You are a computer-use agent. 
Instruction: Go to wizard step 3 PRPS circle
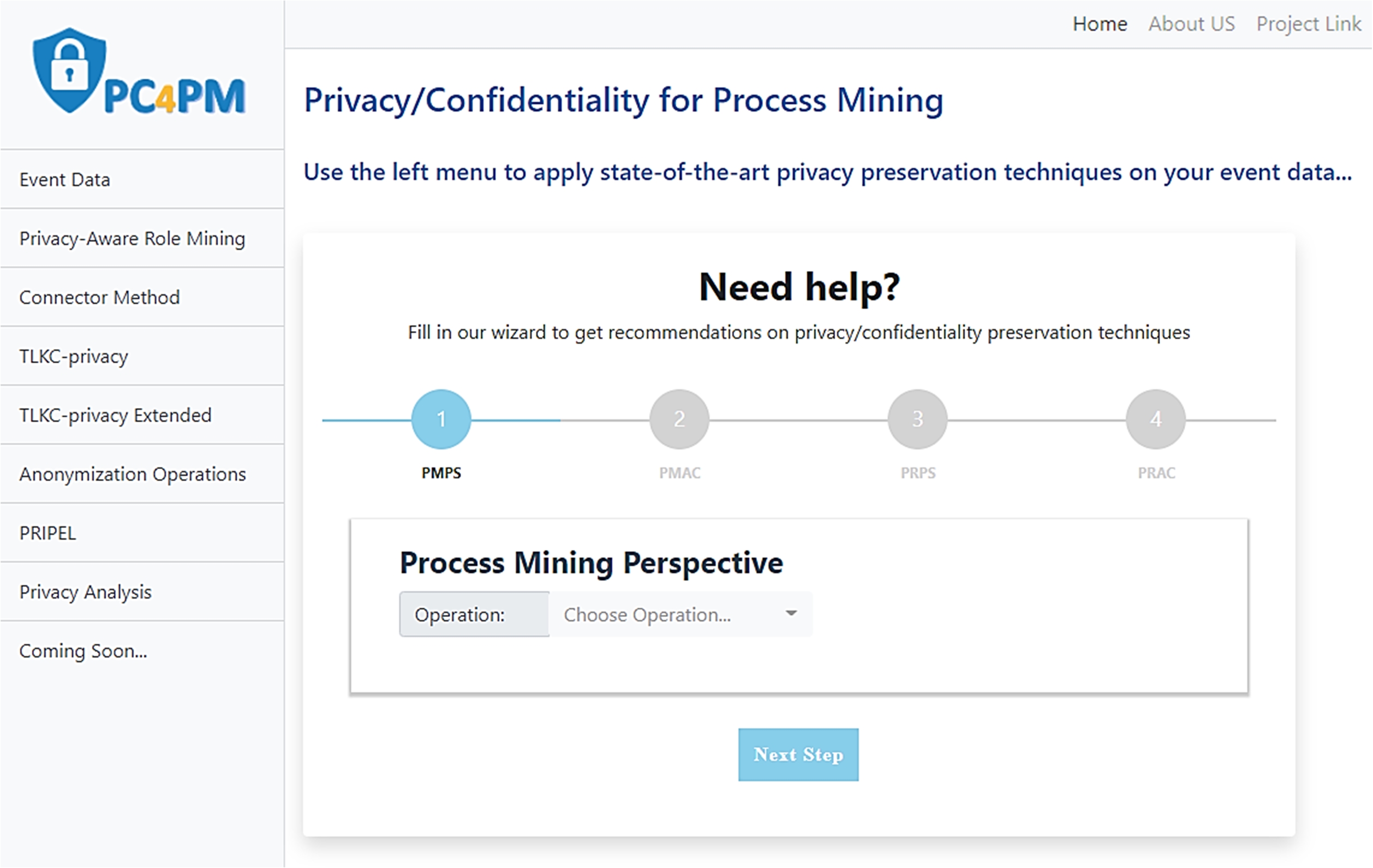click(917, 420)
